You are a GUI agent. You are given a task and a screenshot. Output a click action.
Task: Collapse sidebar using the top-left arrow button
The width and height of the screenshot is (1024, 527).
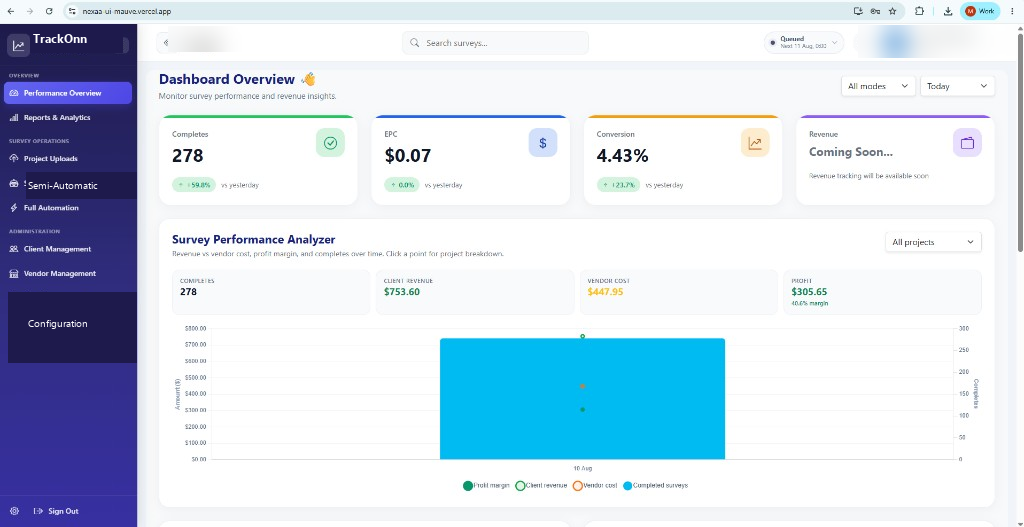[x=166, y=43]
